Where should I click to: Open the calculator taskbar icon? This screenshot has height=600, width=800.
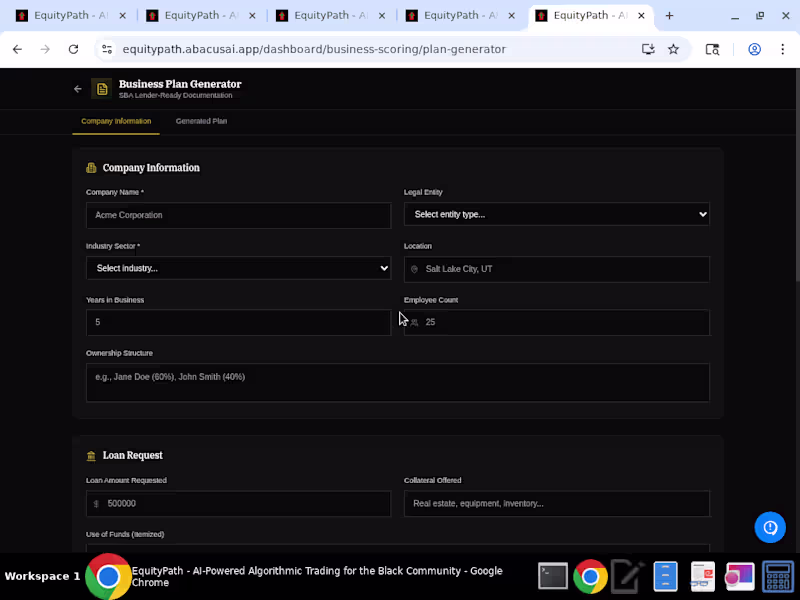pos(778,577)
